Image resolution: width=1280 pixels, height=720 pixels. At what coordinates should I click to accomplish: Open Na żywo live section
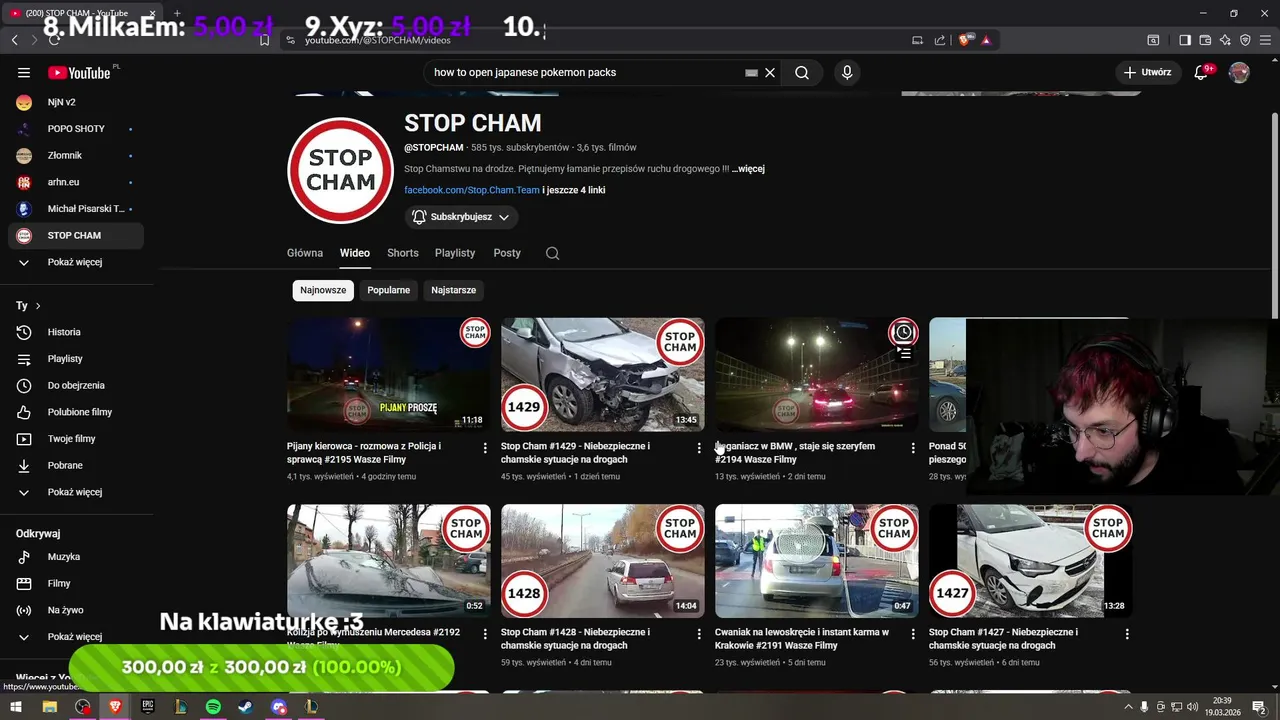pyautogui.click(x=76, y=610)
